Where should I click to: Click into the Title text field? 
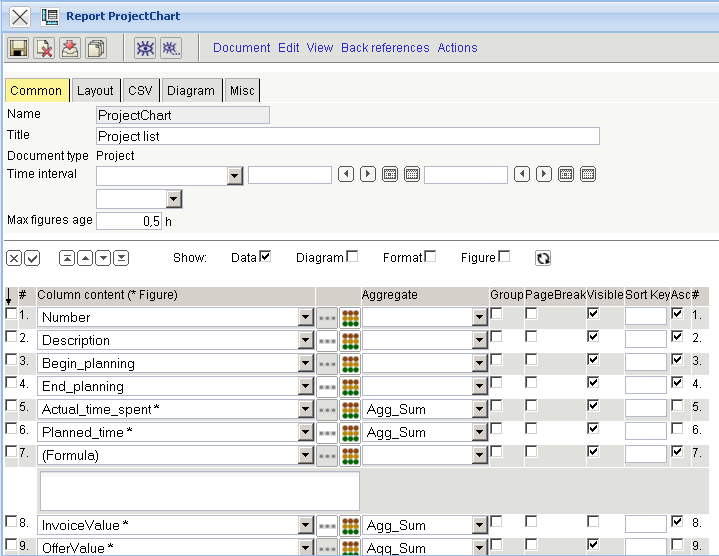347,136
